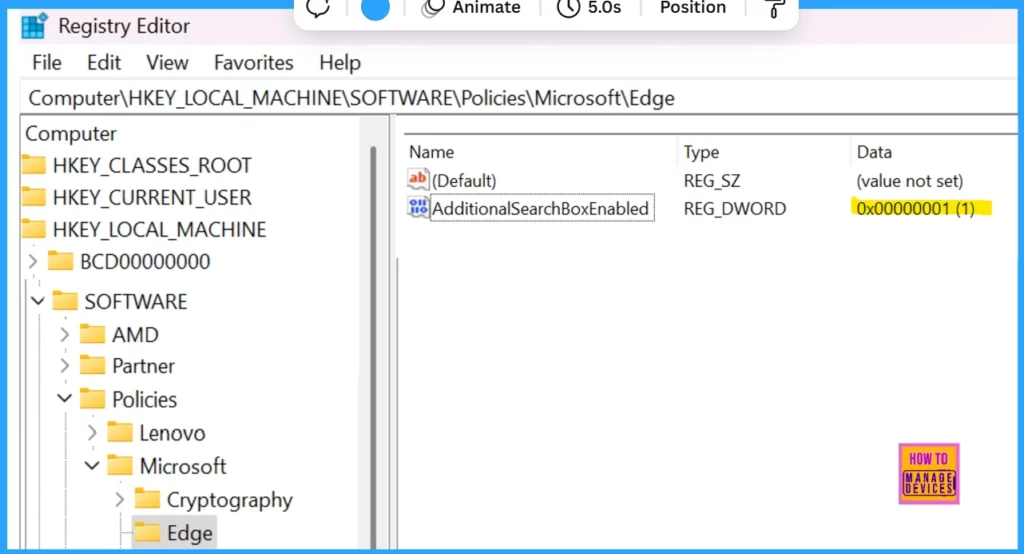The width and height of the screenshot is (1024, 554).
Task: Collapse the Policies key
Action: [x=65, y=398]
